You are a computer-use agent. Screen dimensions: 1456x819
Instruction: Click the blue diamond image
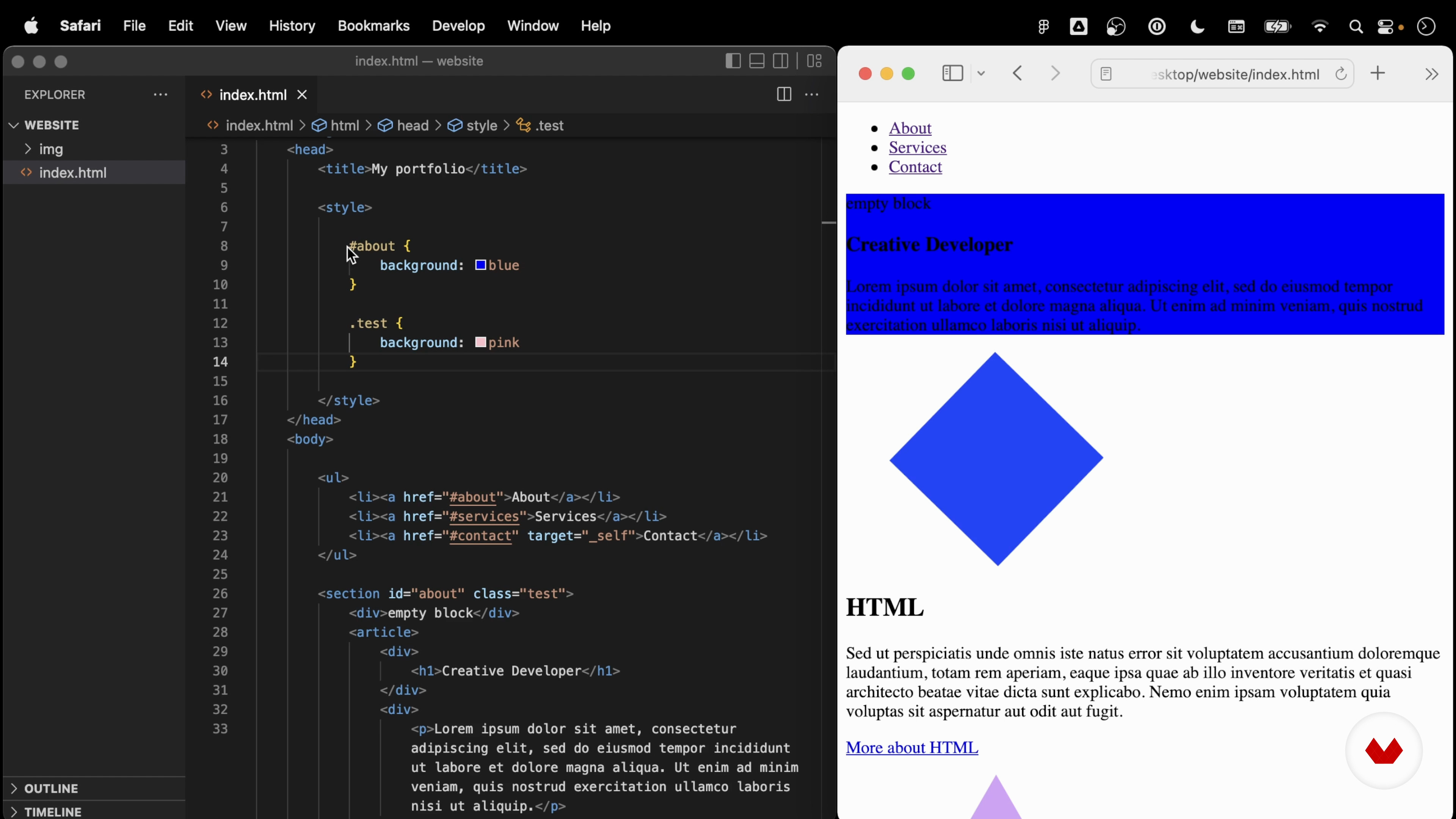click(x=996, y=459)
